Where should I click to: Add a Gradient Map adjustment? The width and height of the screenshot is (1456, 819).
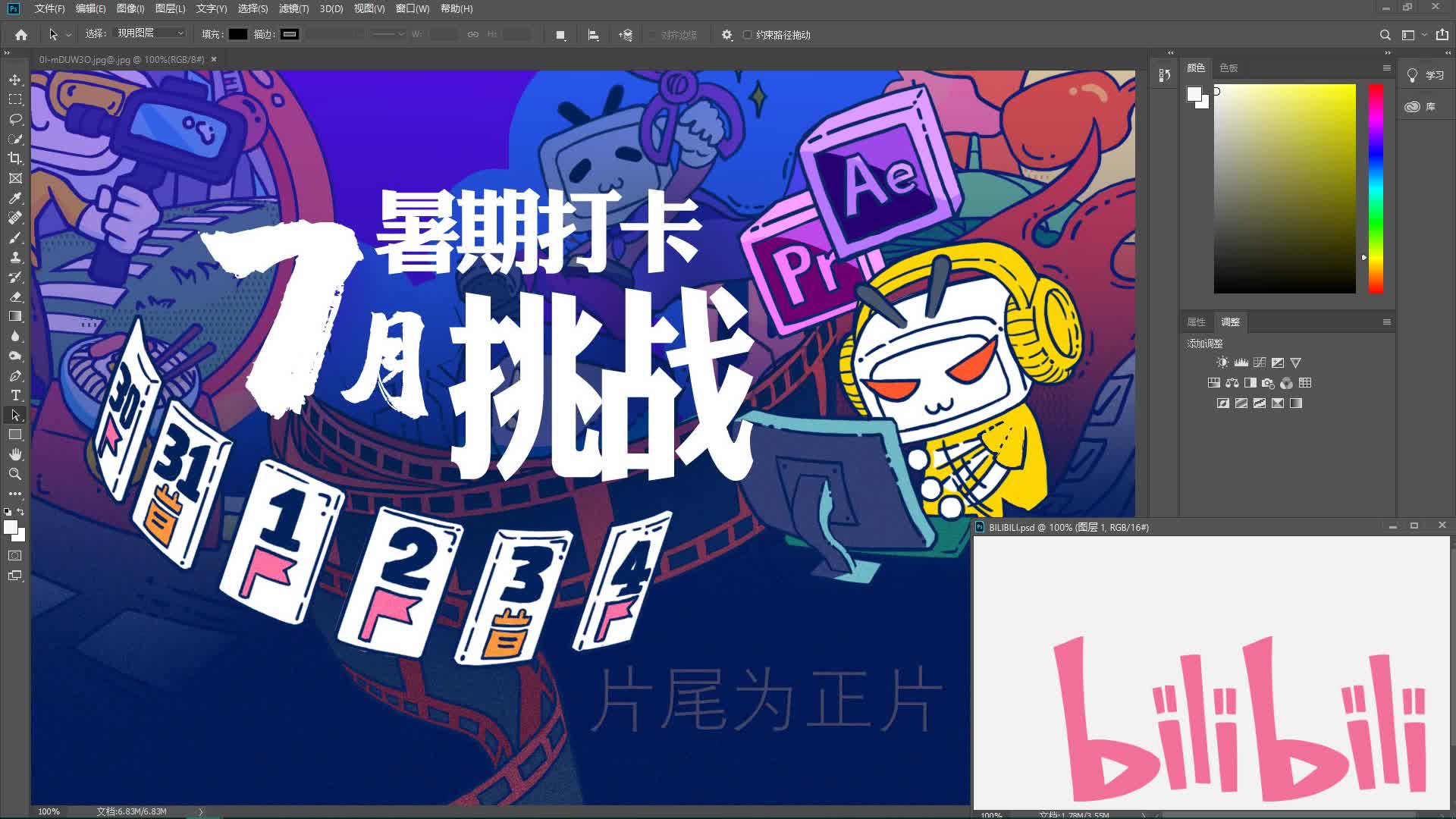click(1296, 403)
